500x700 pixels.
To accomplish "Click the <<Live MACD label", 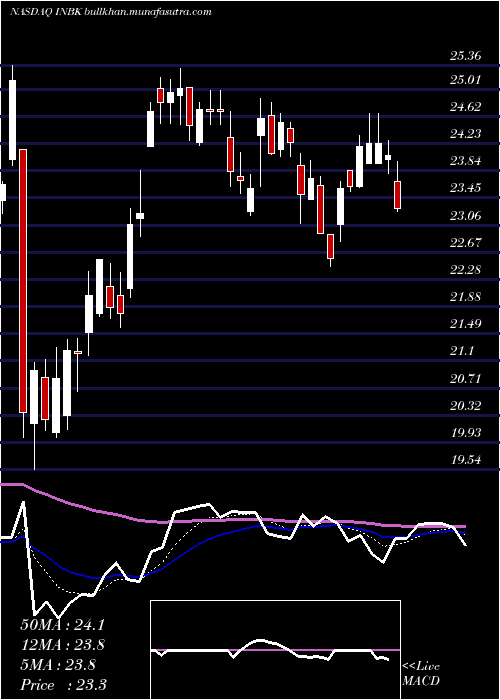I will pos(421,674).
